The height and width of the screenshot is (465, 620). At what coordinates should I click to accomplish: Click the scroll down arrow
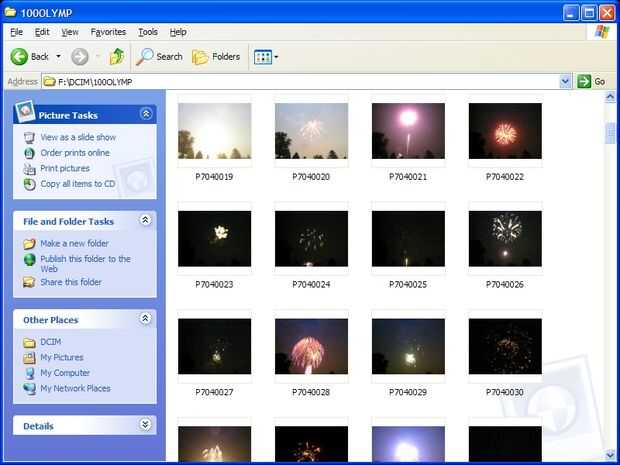tap(610, 455)
